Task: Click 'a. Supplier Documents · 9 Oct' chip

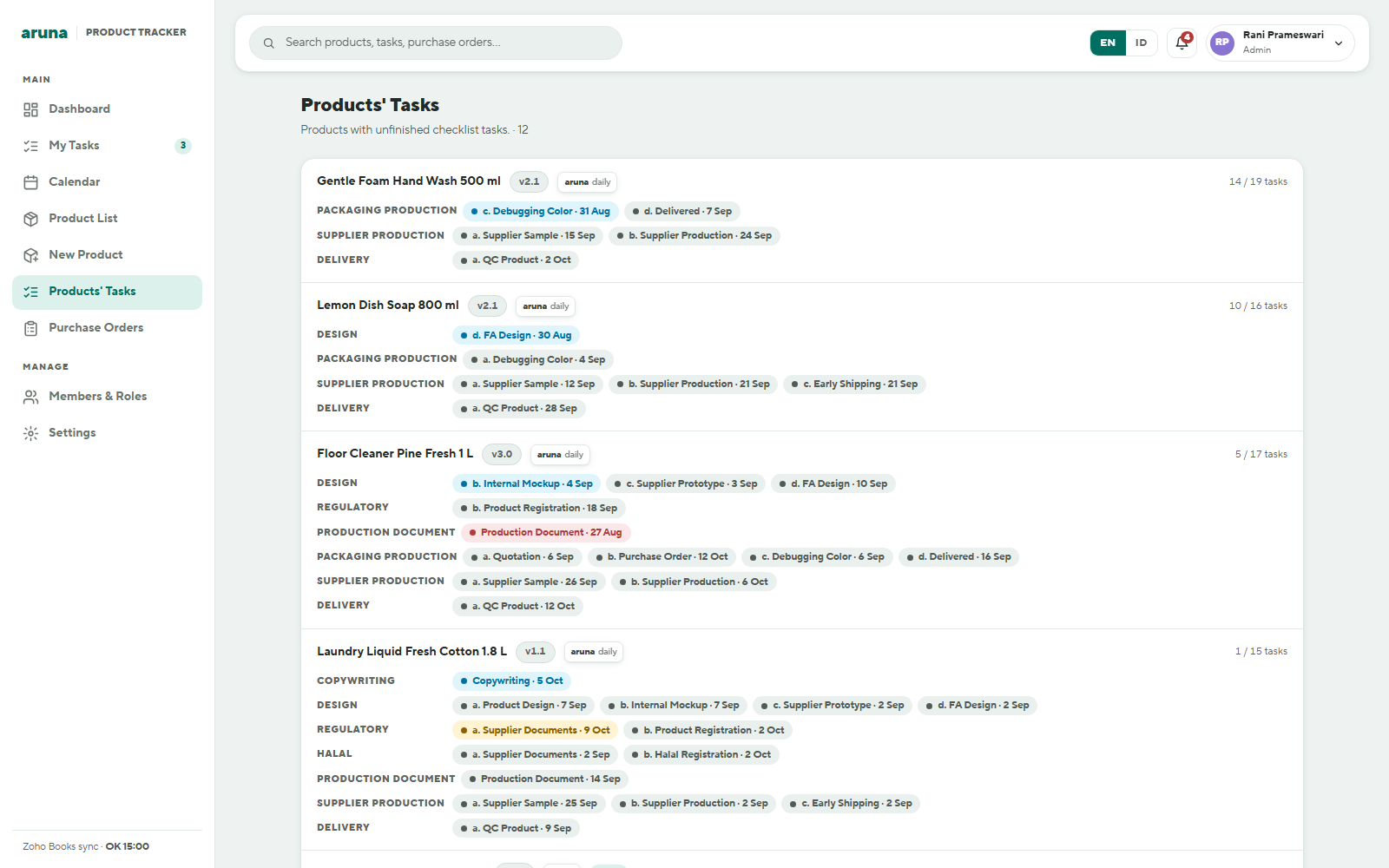Action: click(535, 731)
